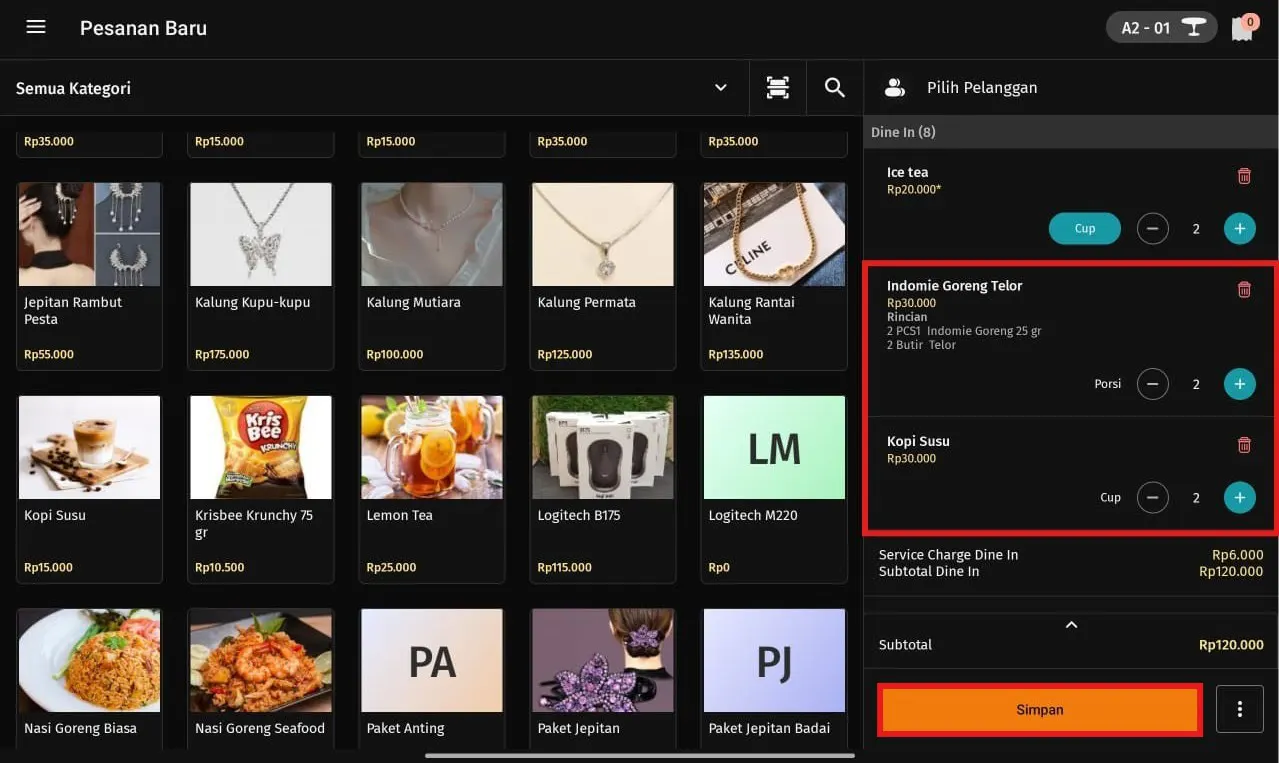Viewport: 1279px width, 763px height.
Task: Open the Semua Kategori dropdown
Action: coord(720,87)
